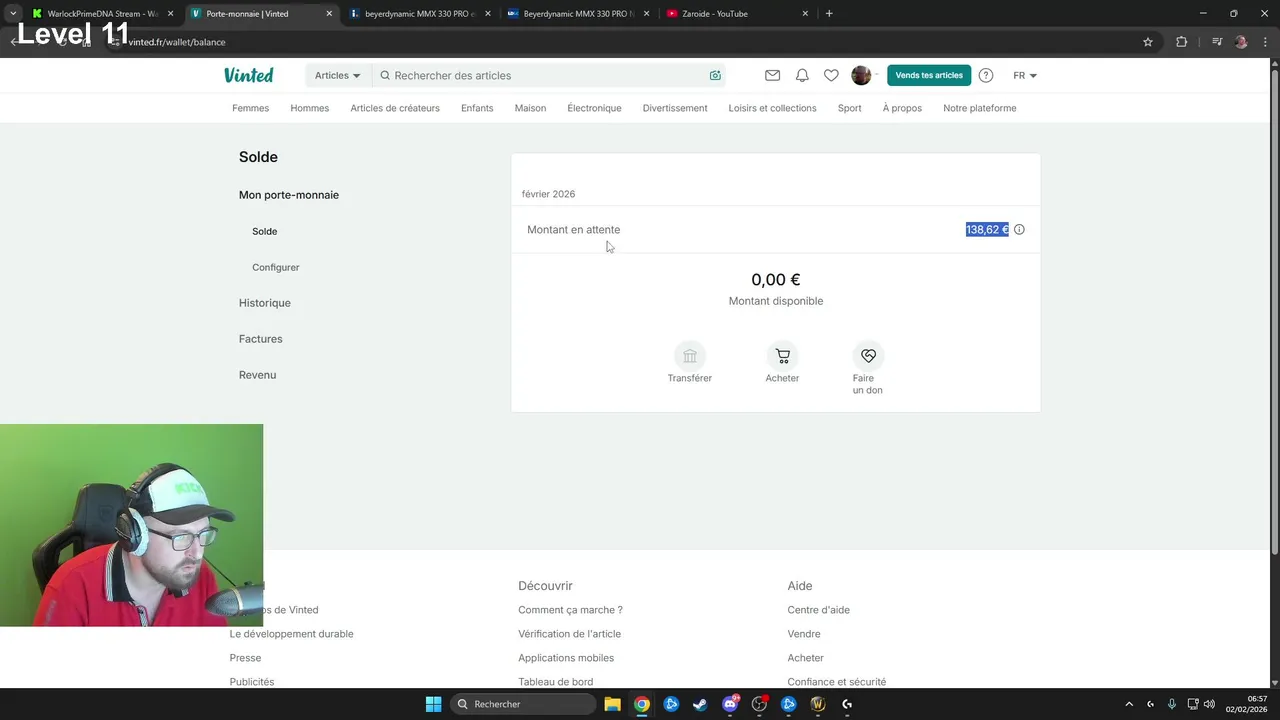Open File Explorer from taskbar
Image resolution: width=1280 pixels, height=720 pixels.
click(613, 704)
